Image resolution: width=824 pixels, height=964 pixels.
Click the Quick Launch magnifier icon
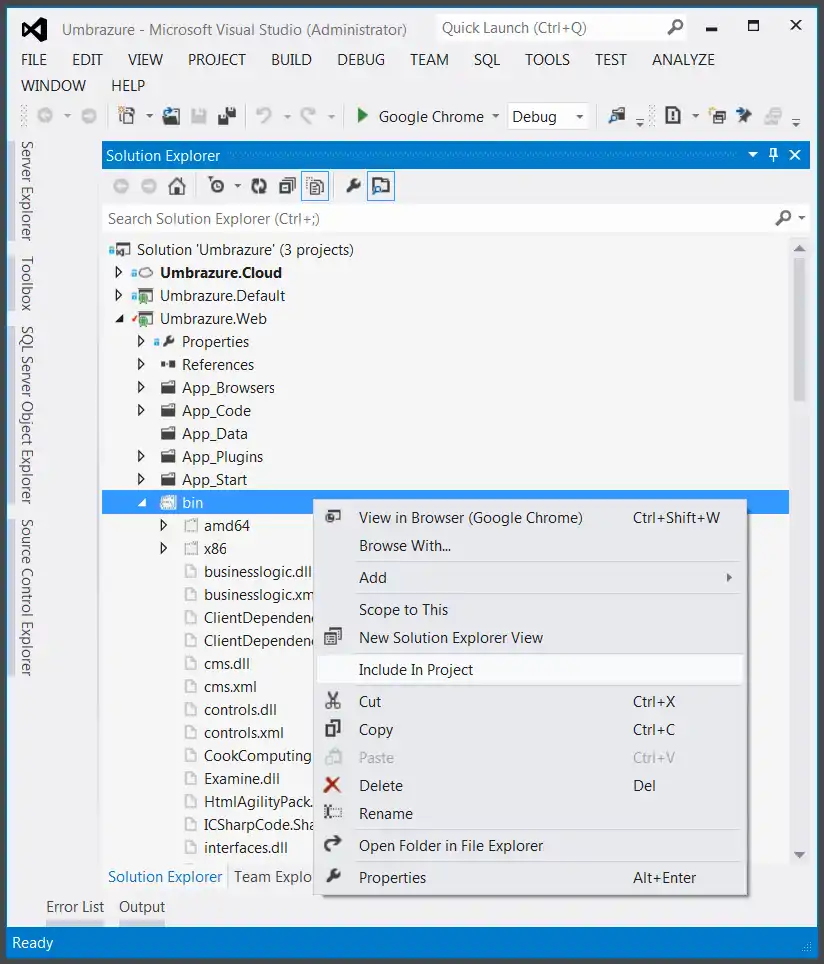point(675,27)
